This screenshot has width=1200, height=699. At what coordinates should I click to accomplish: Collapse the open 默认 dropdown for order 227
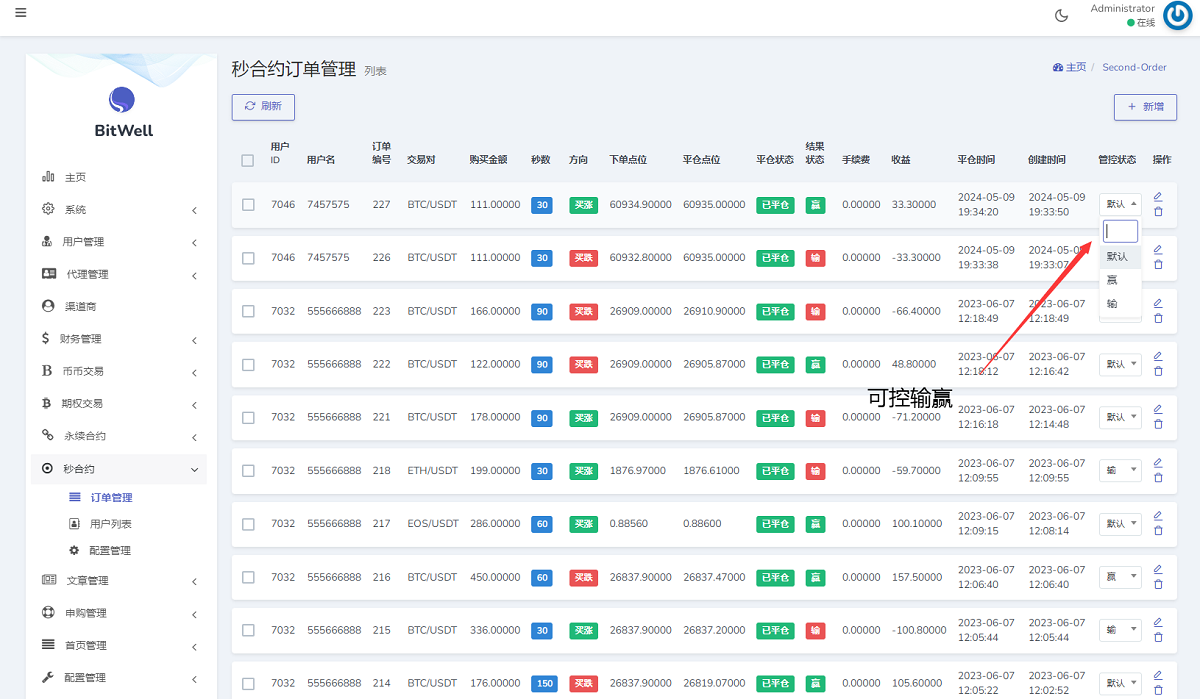click(1120, 204)
